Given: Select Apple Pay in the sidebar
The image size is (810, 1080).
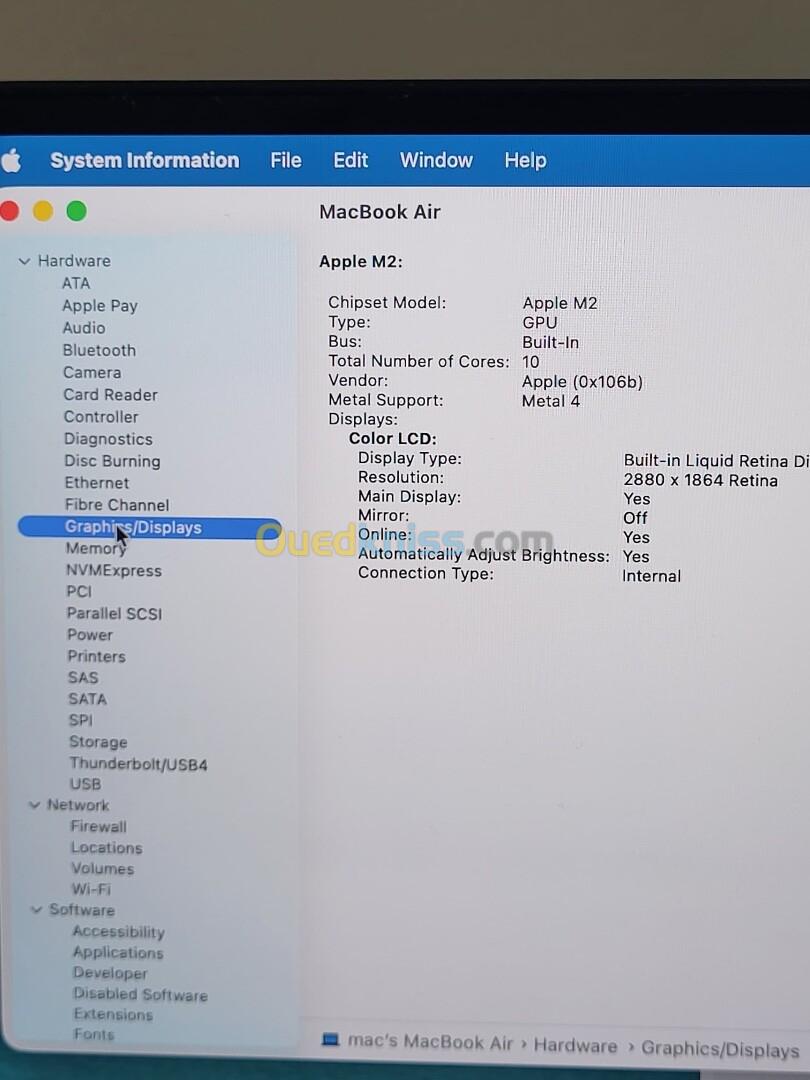Looking at the screenshot, I should click(x=100, y=306).
